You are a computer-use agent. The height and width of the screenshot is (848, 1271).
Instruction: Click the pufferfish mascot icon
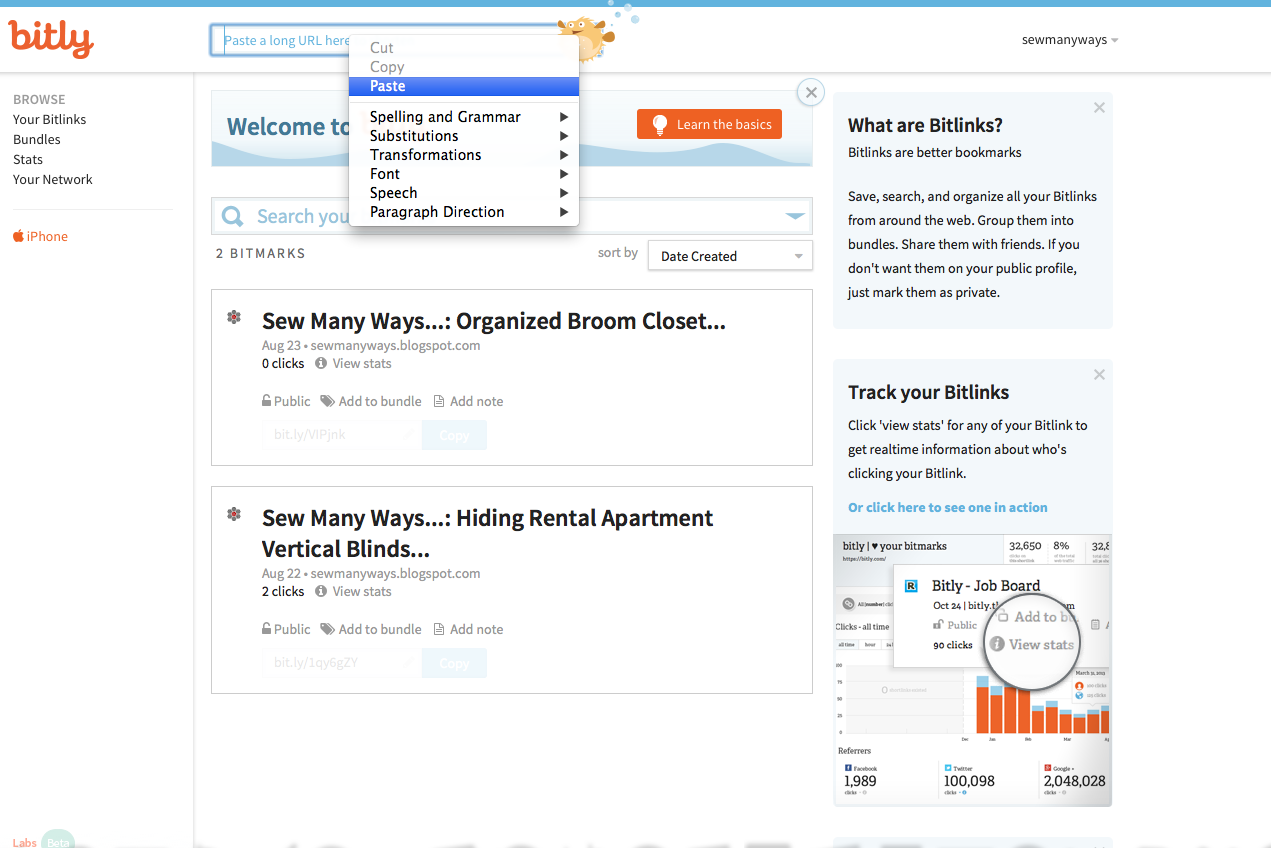tap(586, 37)
